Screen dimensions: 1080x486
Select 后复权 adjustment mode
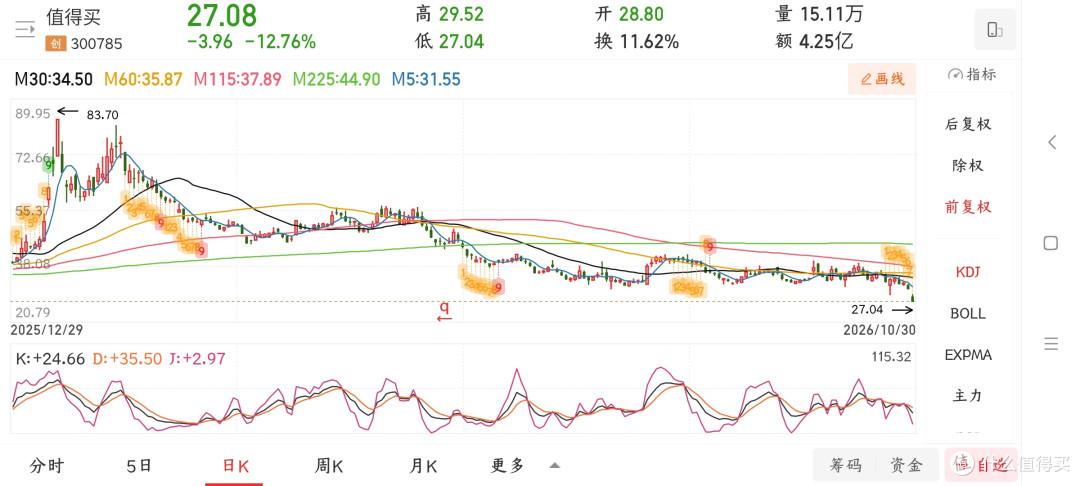(x=968, y=125)
